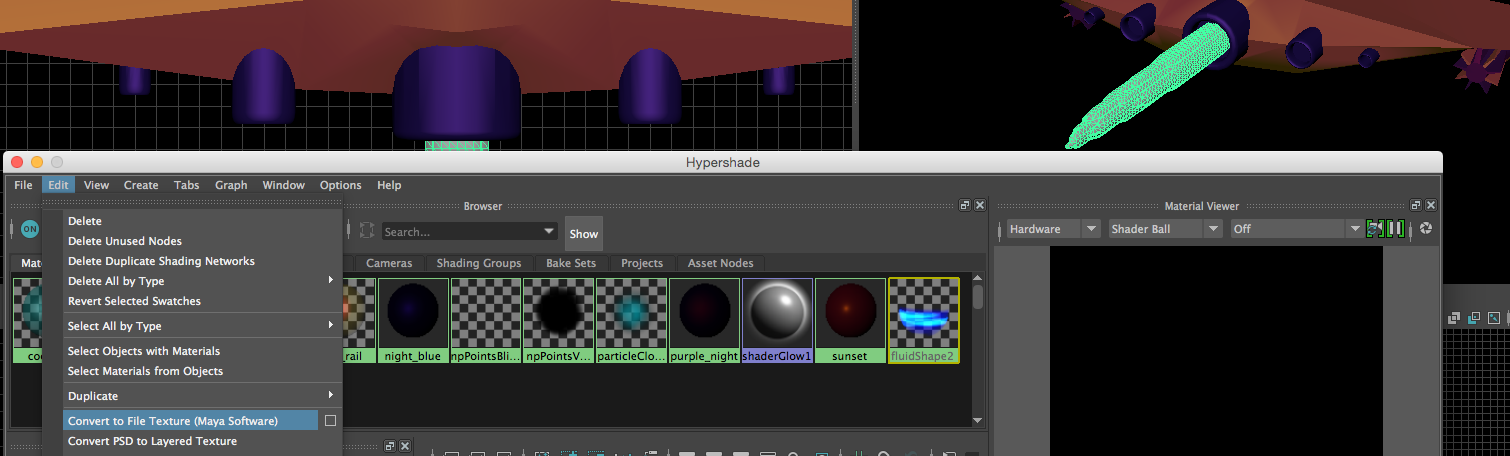
Task: Open the Hardware renderer dropdown
Action: click(x=1052, y=229)
